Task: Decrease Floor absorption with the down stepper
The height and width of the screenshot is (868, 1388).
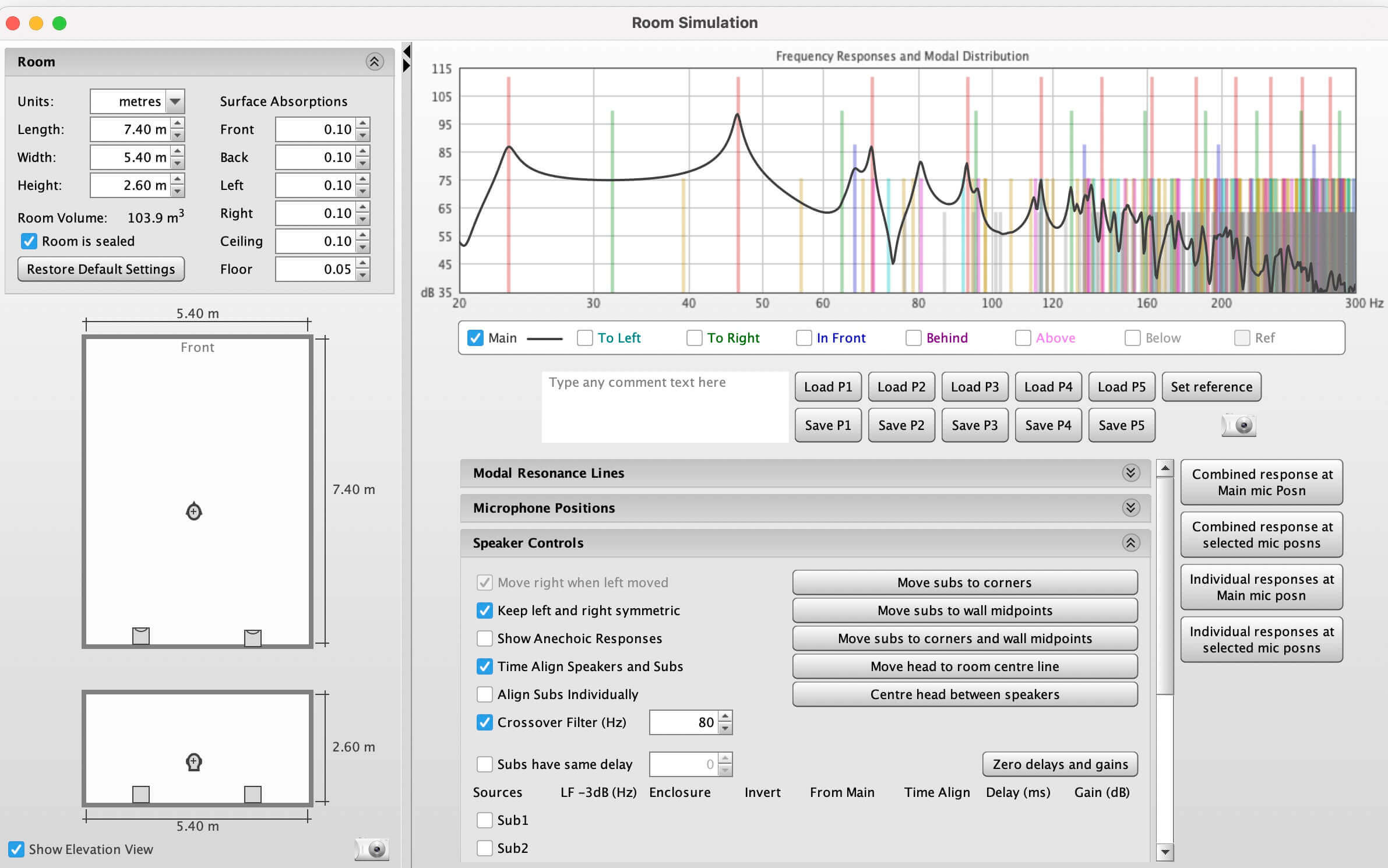Action: (363, 276)
